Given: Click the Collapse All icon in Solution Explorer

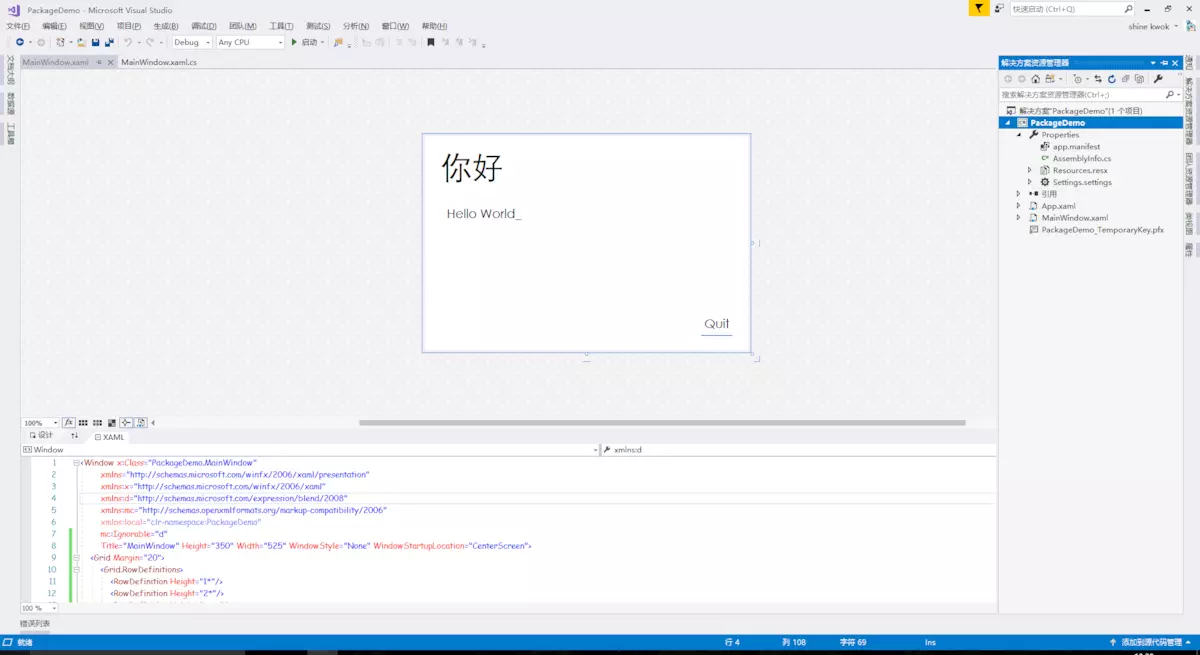Looking at the screenshot, I should click(x=1125, y=79).
